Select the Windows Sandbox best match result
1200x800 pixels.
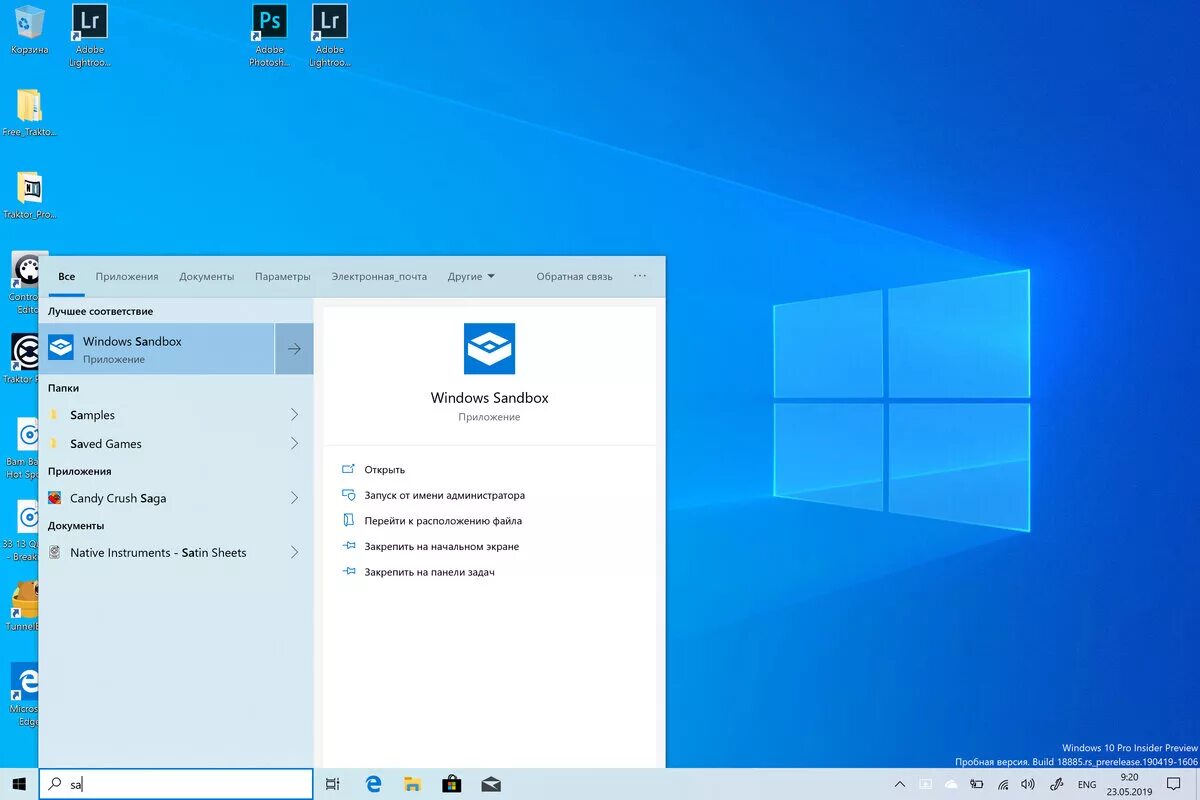[157, 349]
